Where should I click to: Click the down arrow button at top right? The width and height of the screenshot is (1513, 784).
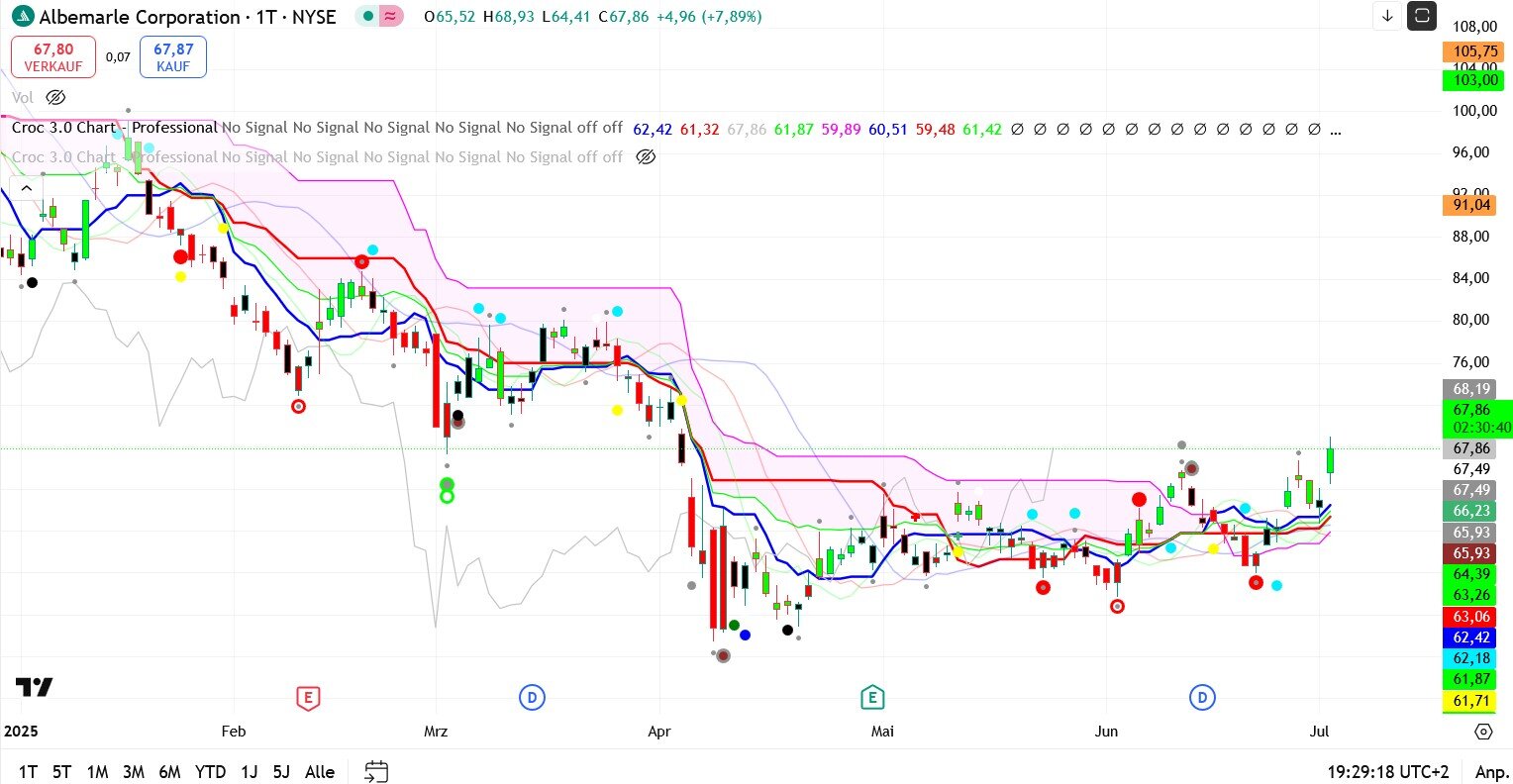(x=1387, y=16)
